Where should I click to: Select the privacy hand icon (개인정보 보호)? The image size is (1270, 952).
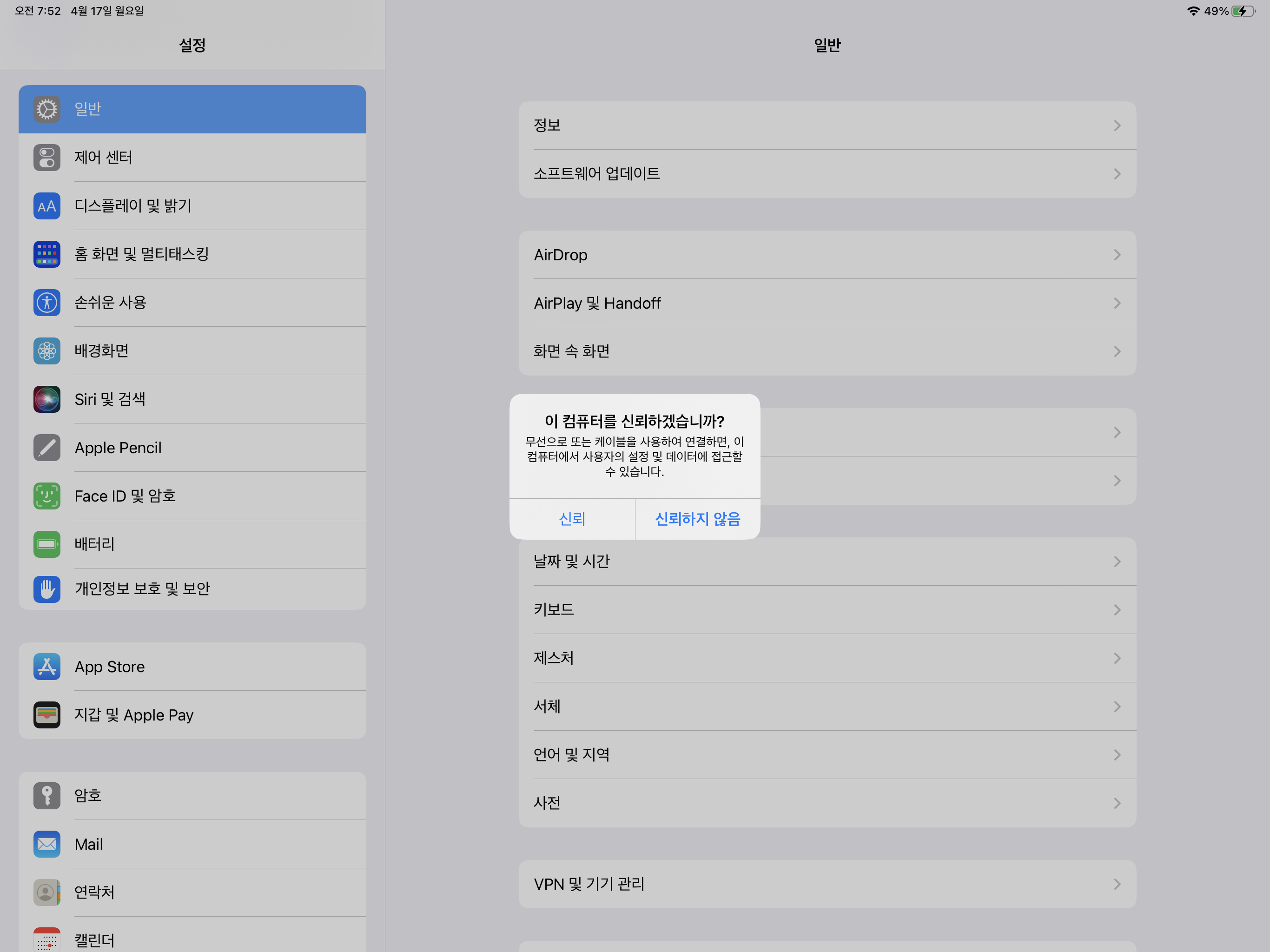[46, 588]
